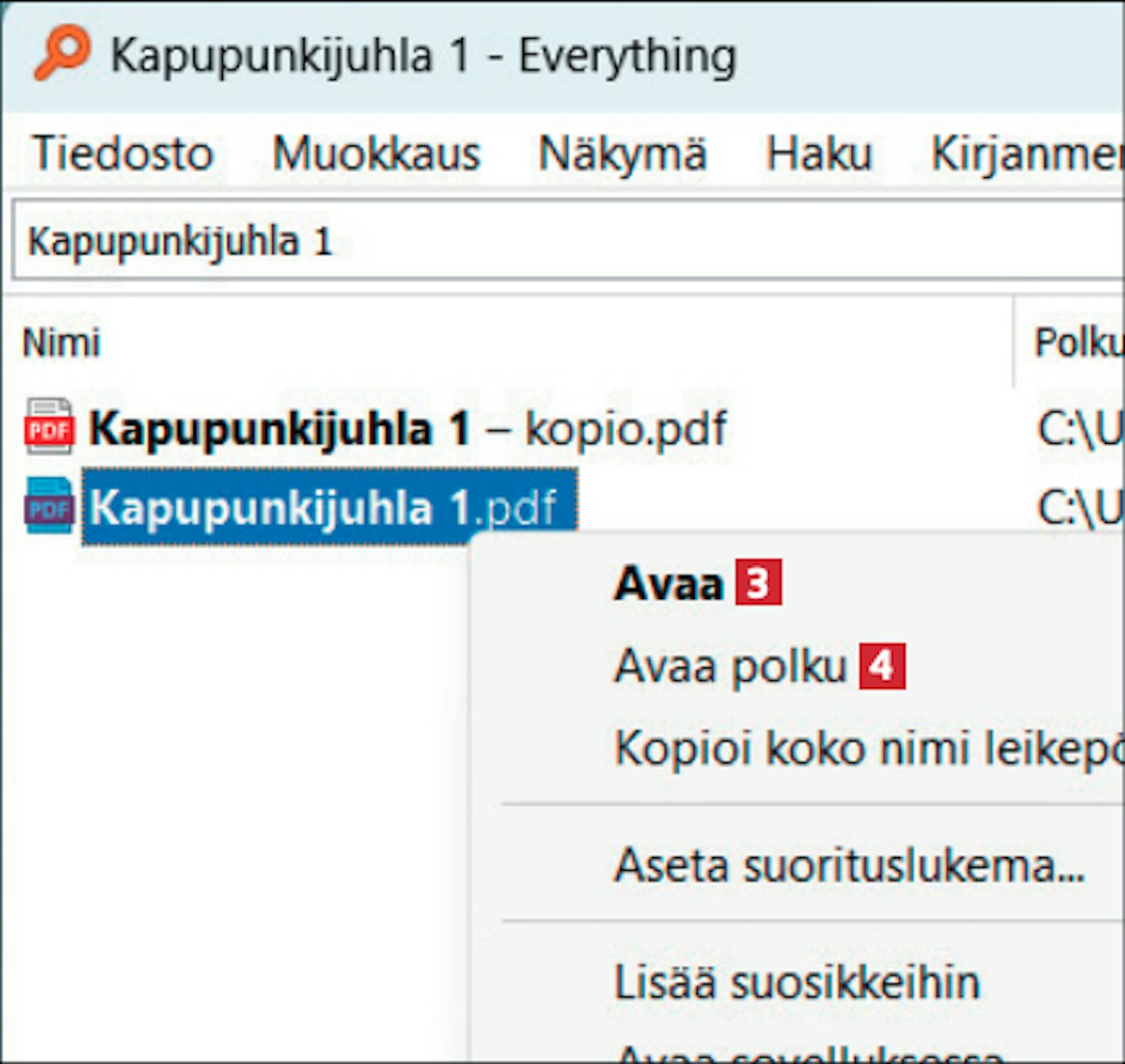Choose Avaa polku in context menu
Viewport: 1125px width, 1064px height.
pyautogui.click(x=729, y=666)
